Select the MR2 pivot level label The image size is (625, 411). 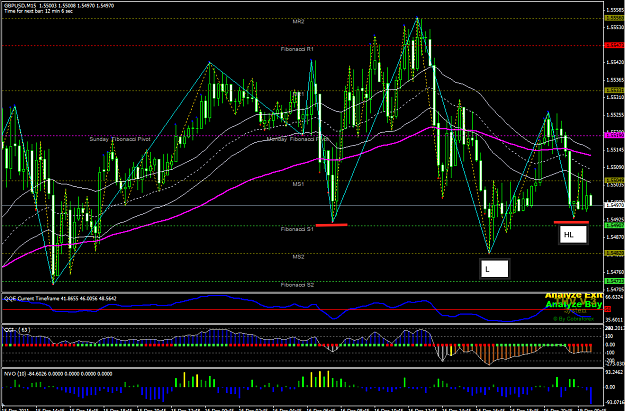pos(298,22)
